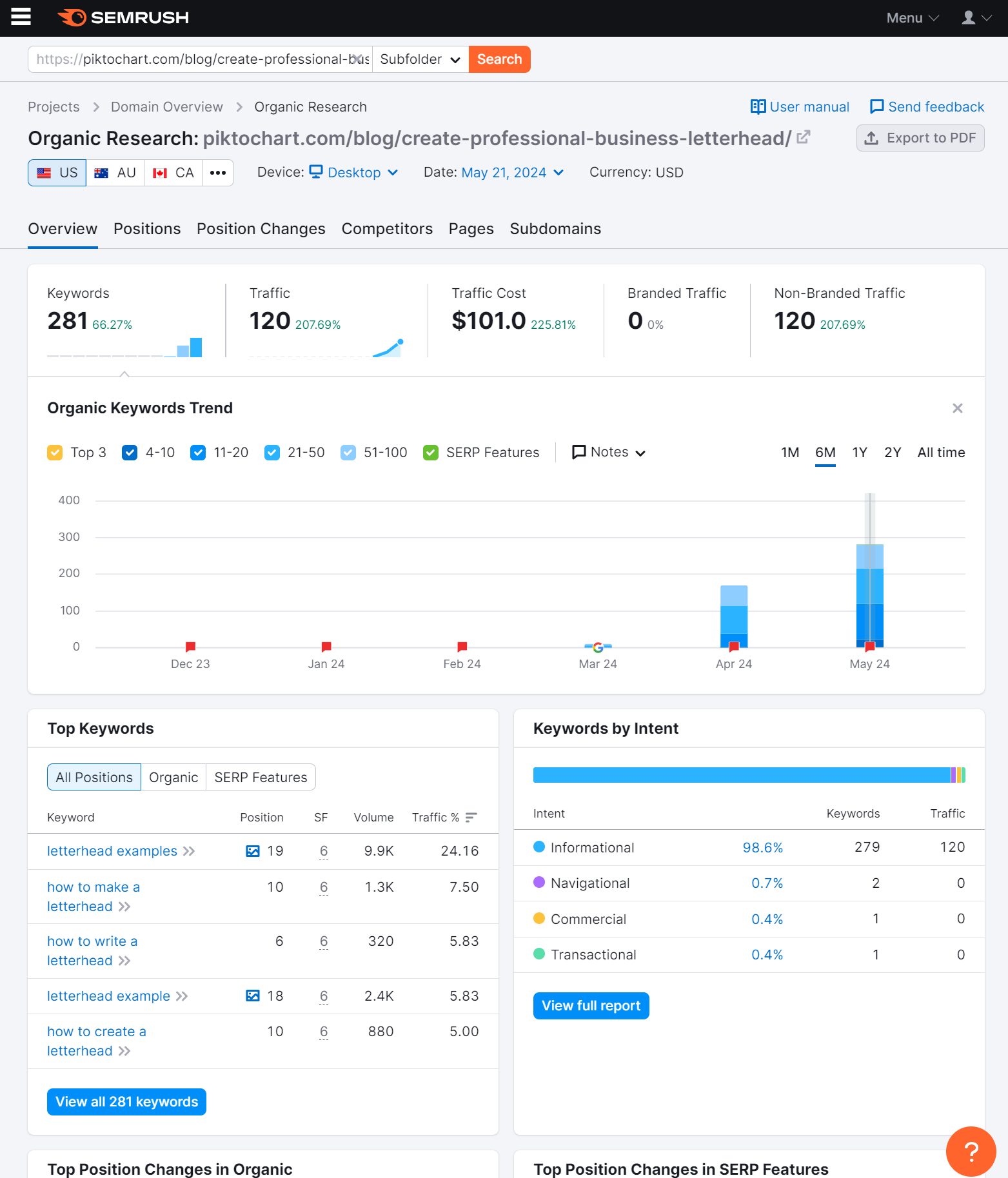Screen dimensions: 1008x1178
Task: Set chart range to 1Y
Action: tap(860, 453)
